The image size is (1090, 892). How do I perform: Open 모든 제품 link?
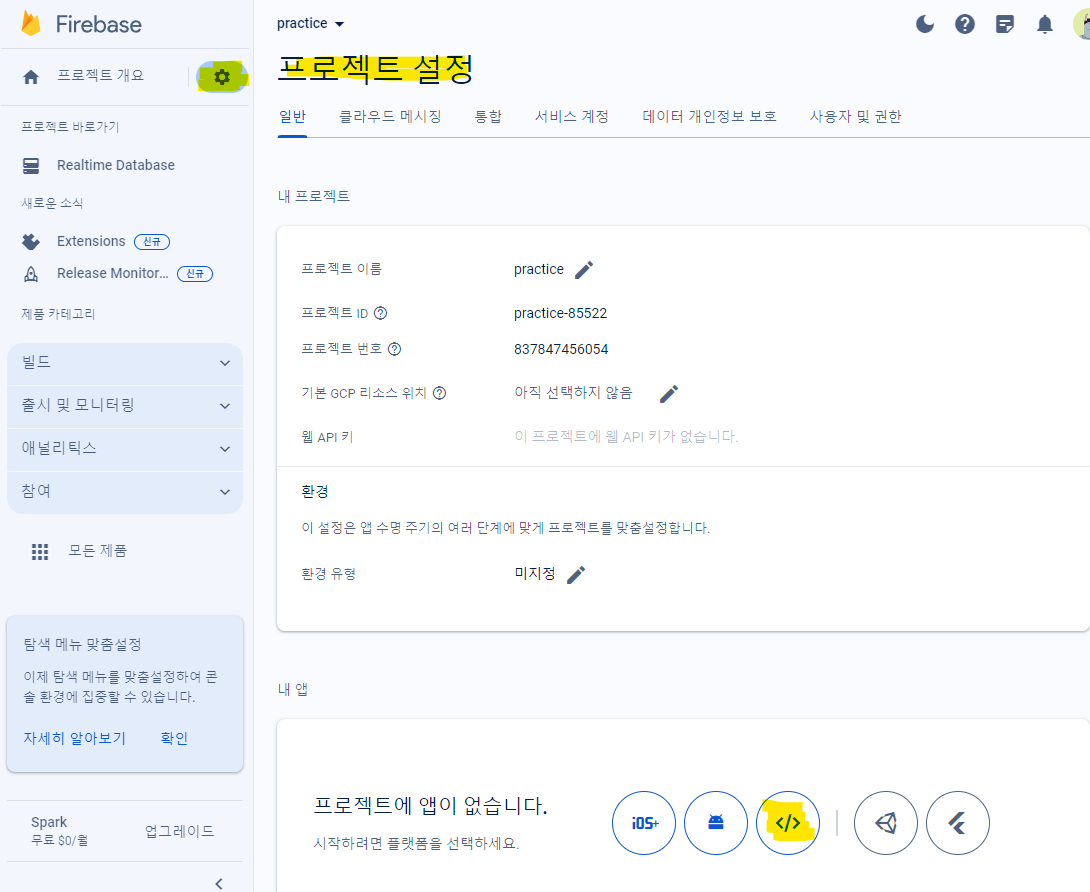[97, 551]
